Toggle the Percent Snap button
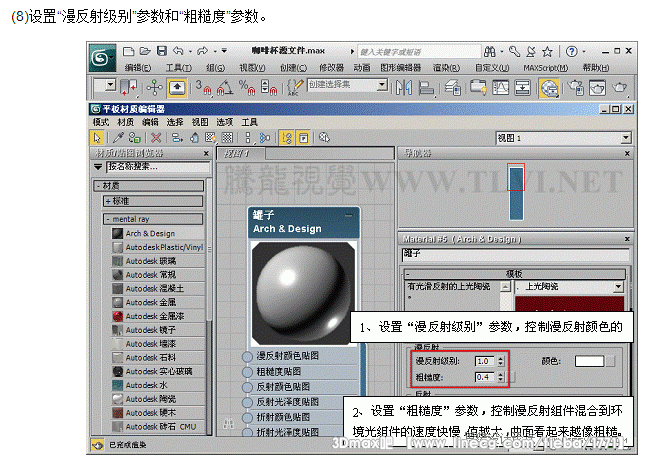Viewport: 653px width, 460px height. pyautogui.click(x=247, y=87)
